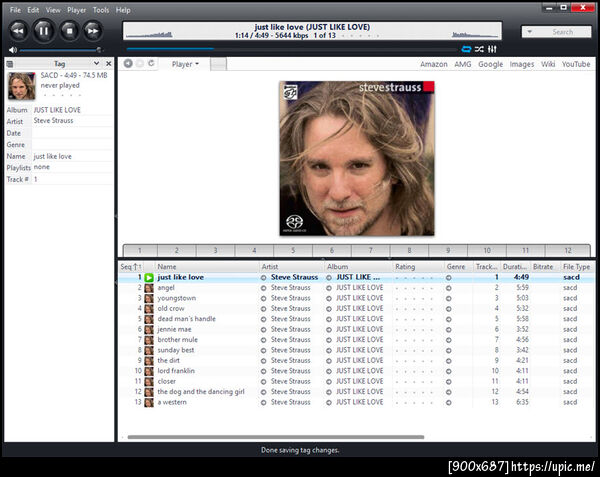Select track button 12 under cover art
The width and height of the screenshot is (600, 477).
(568, 251)
